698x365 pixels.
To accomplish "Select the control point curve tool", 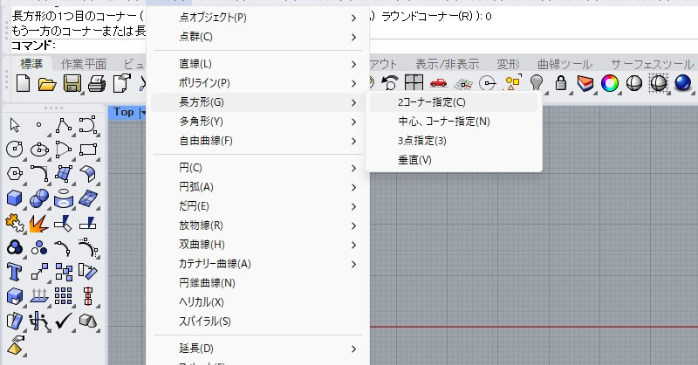I will coord(88,125).
